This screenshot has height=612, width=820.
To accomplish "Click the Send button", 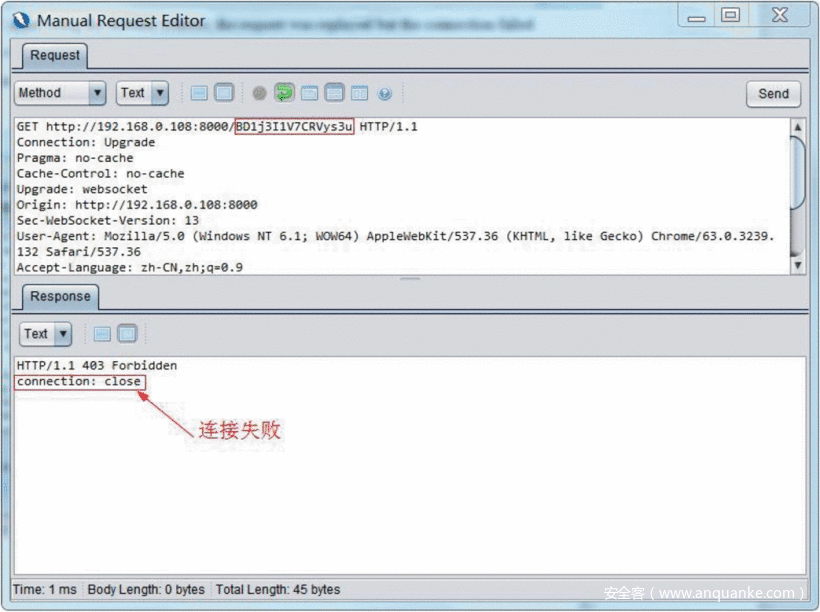I will click(773, 94).
